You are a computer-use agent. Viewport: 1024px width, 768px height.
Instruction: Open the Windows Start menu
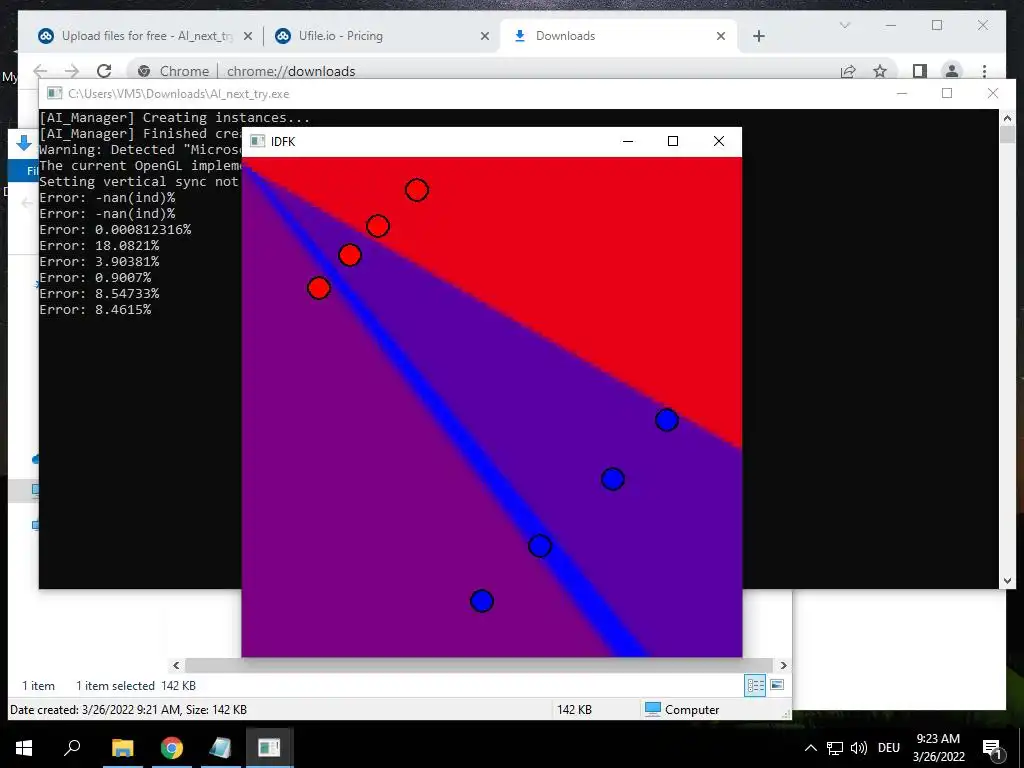24,748
